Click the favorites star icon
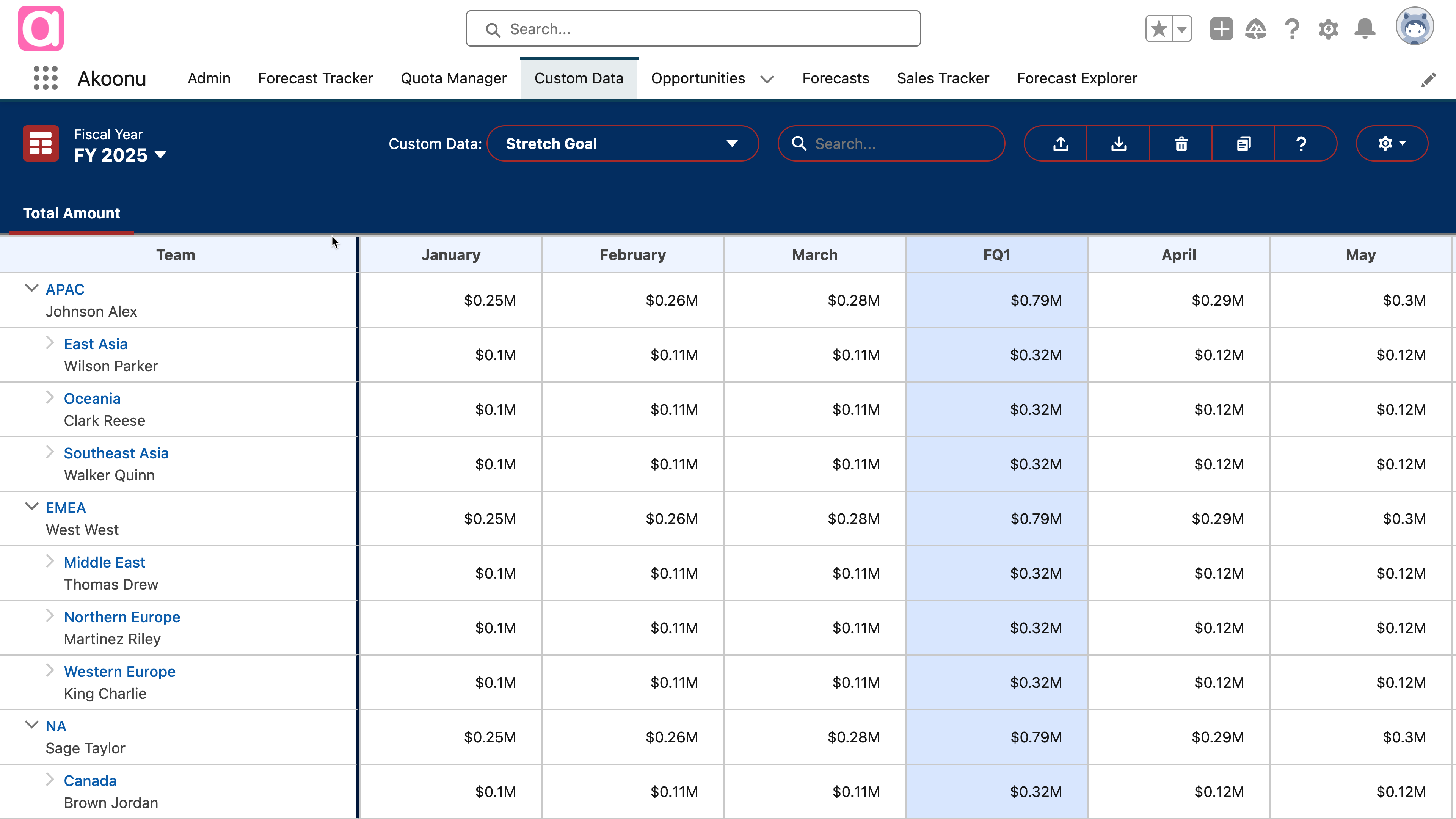 [x=1159, y=29]
